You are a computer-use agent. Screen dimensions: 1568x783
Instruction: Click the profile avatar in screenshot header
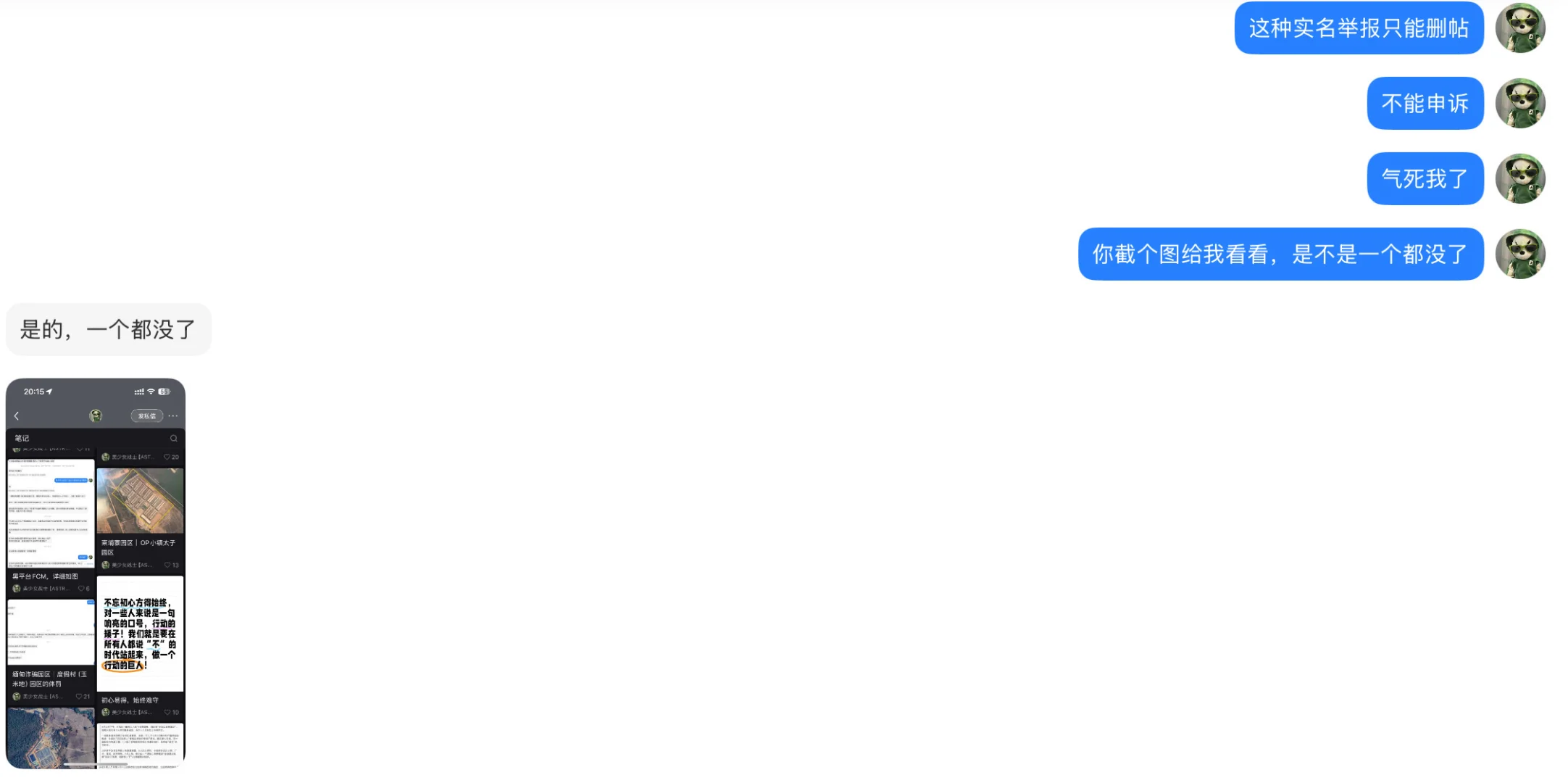pos(96,415)
